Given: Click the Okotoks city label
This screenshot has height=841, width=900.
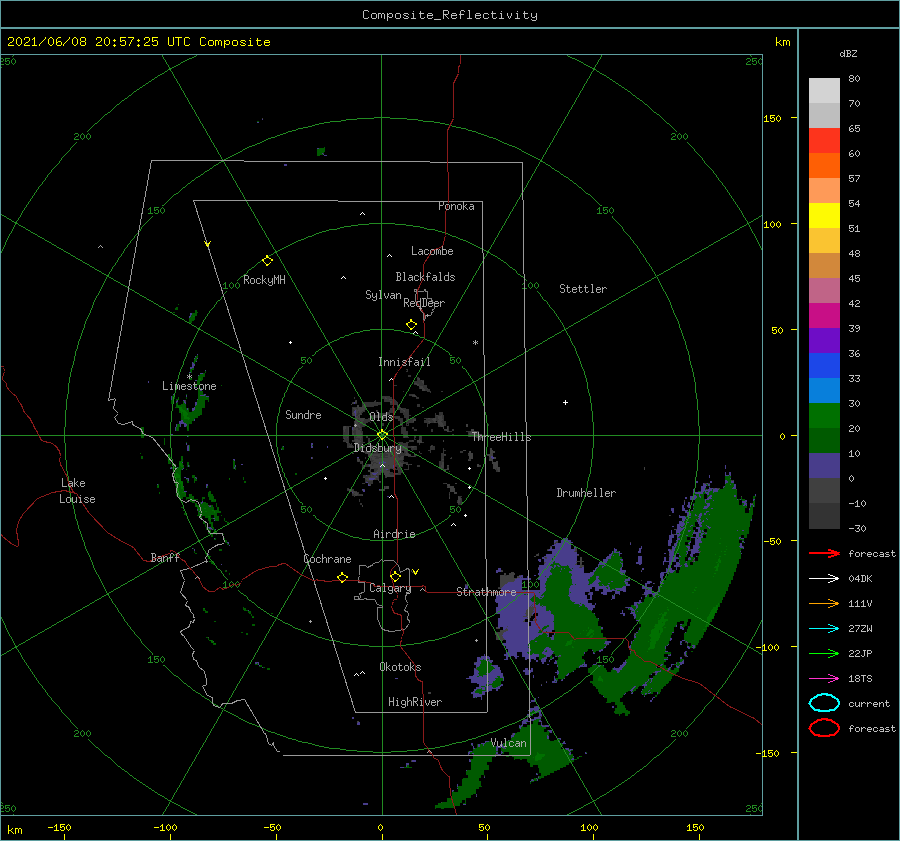Looking at the screenshot, I should click(x=400, y=667).
